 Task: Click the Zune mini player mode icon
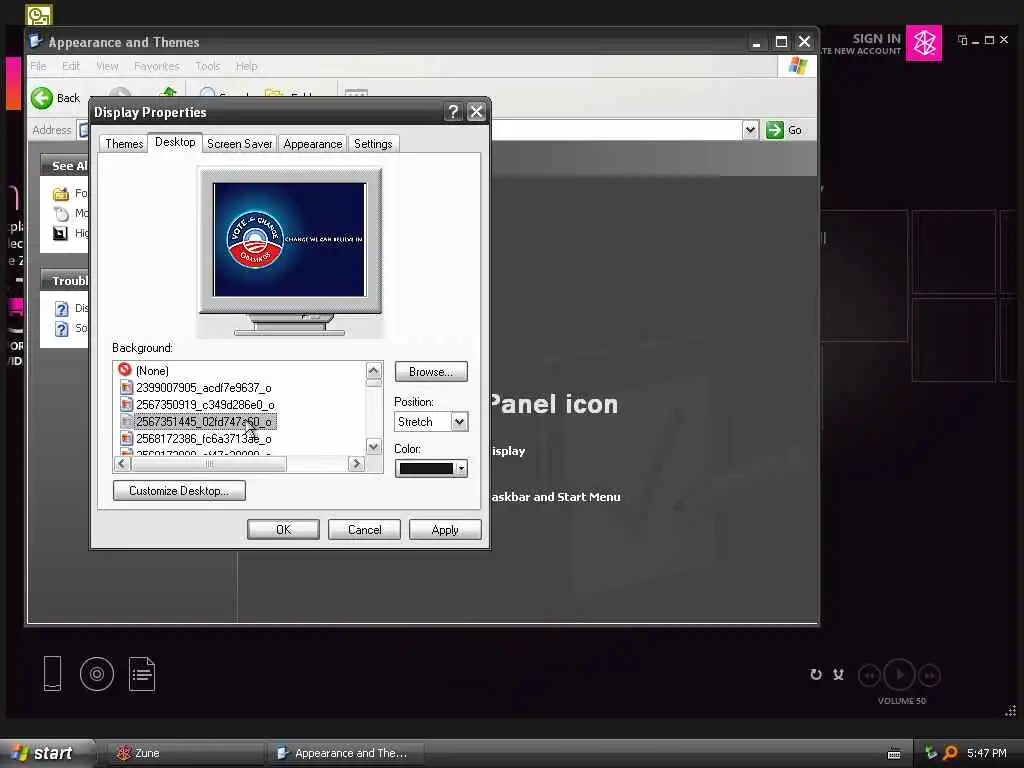point(962,40)
